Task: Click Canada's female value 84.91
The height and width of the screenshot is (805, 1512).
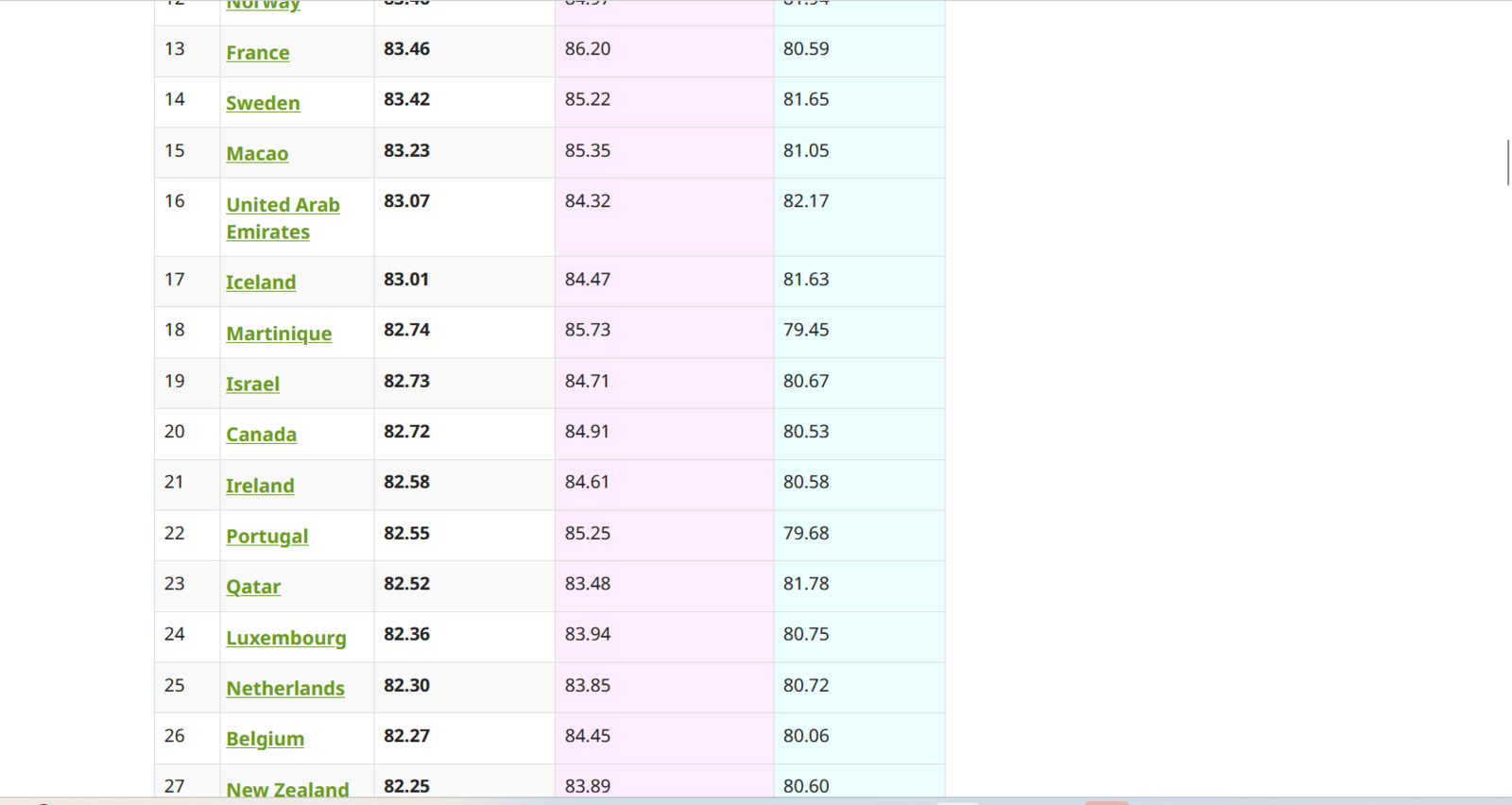Action: 588,432
